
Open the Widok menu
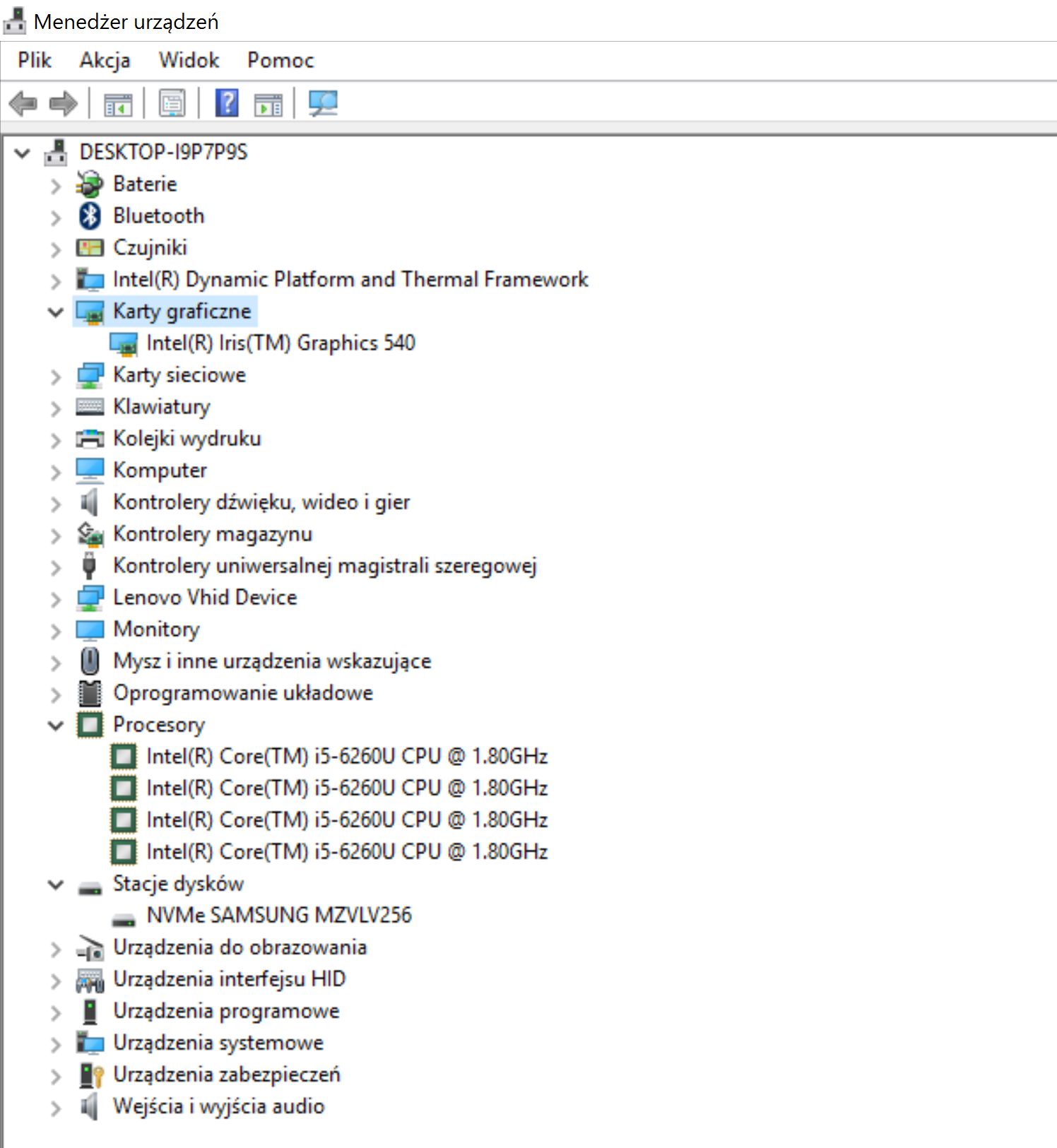tap(189, 60)
